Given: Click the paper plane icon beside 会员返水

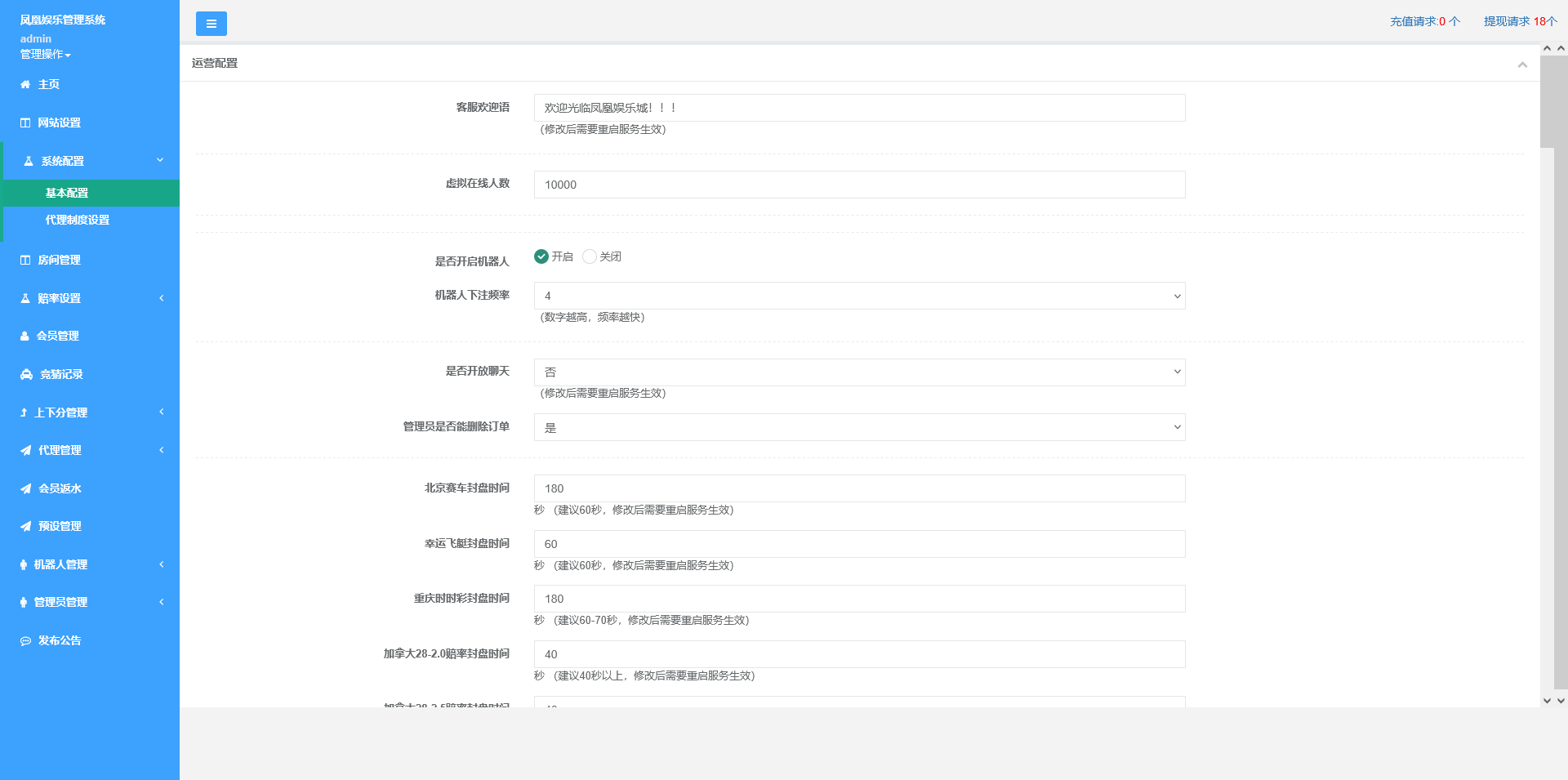Looking at the screenshot, I should [x=25, y=488].
